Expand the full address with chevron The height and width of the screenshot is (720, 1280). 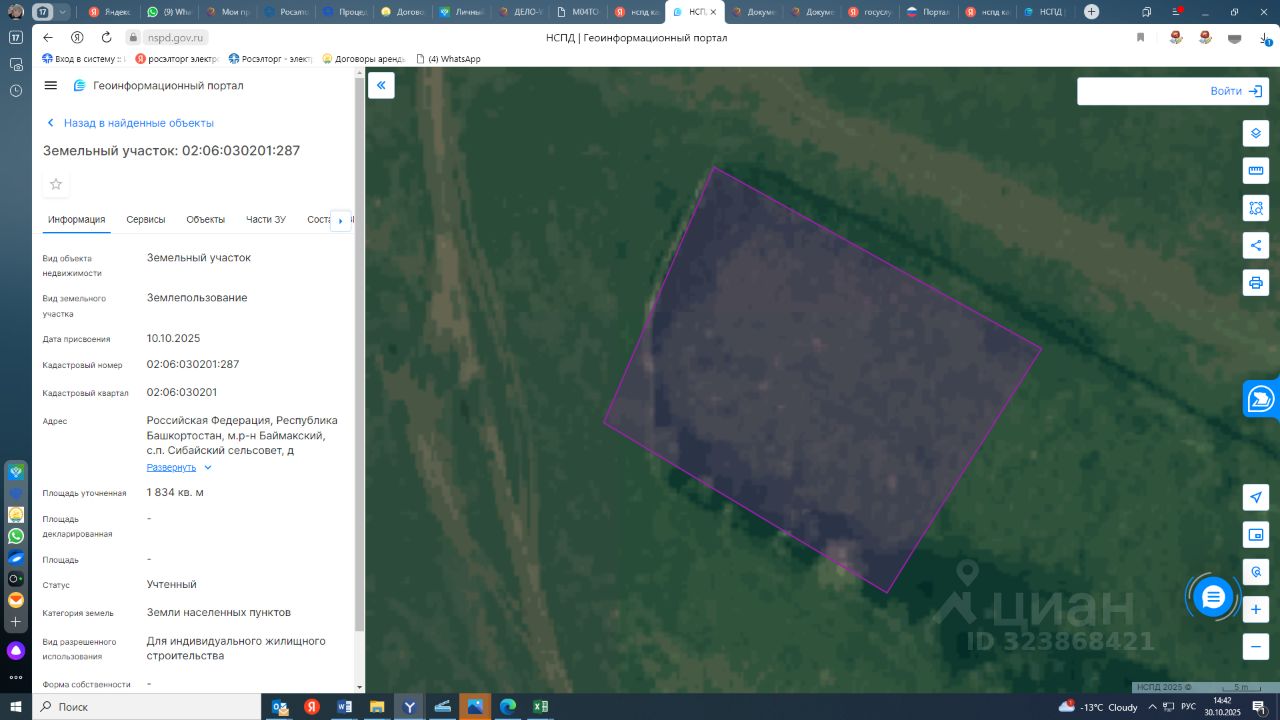click(208, 468)
